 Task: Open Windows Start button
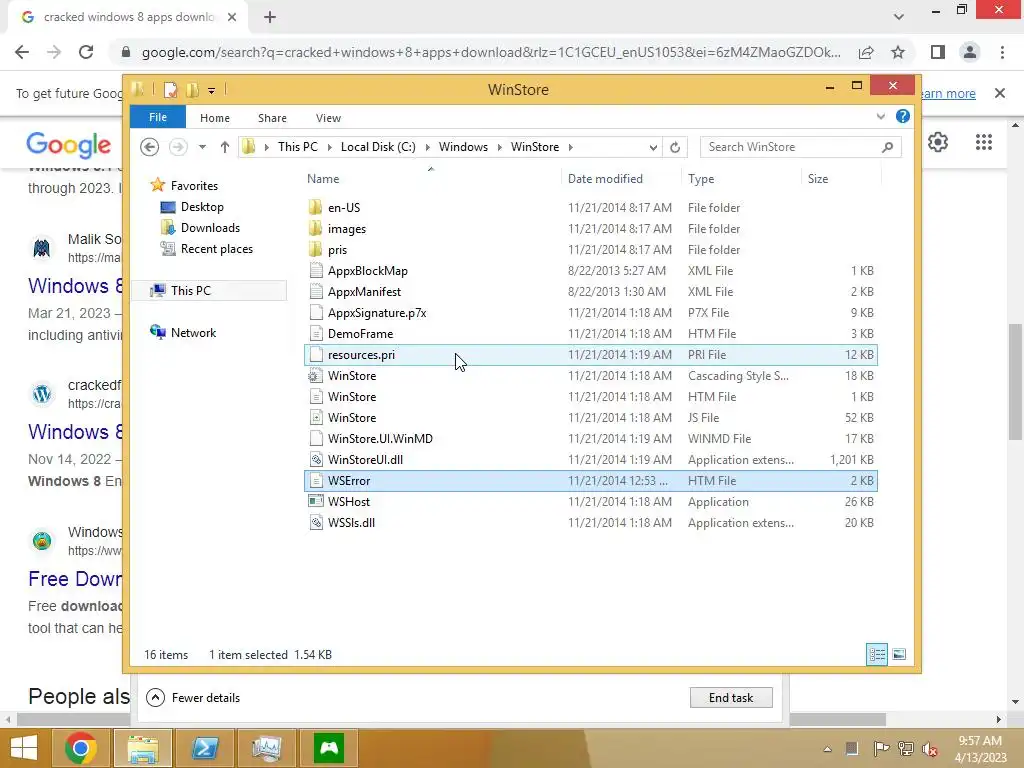24,748
